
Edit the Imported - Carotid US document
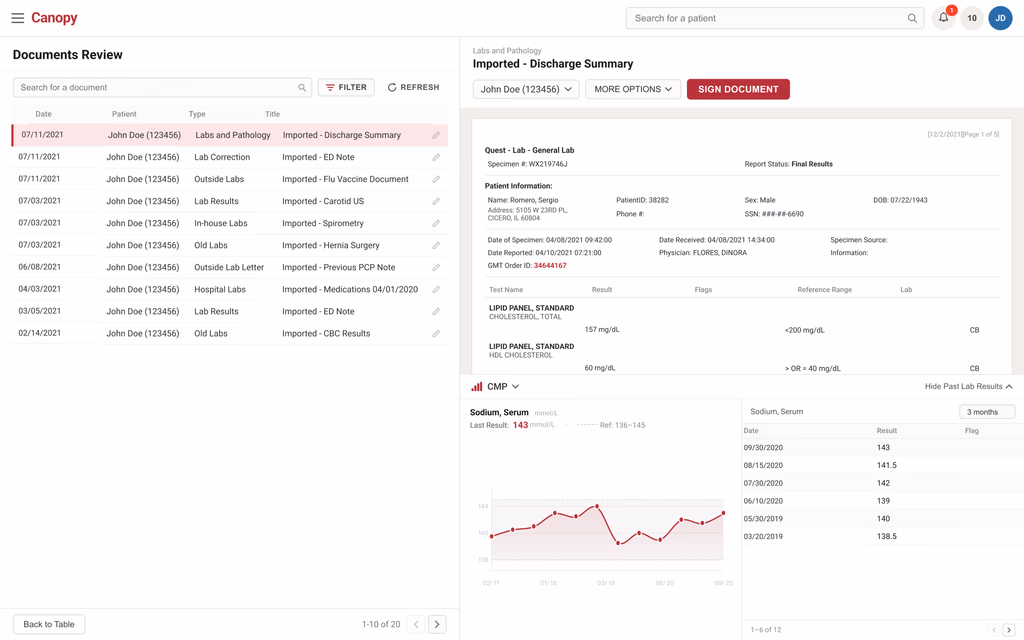[x=436, y=201]
